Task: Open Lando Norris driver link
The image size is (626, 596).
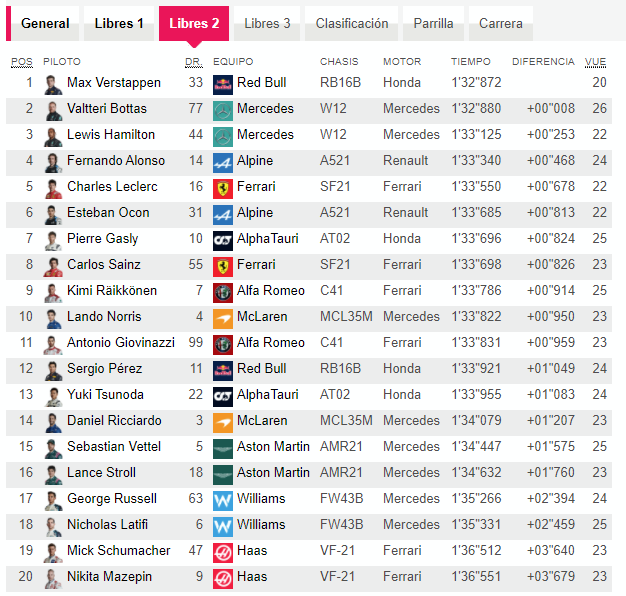Action: (x=104, y=317)
